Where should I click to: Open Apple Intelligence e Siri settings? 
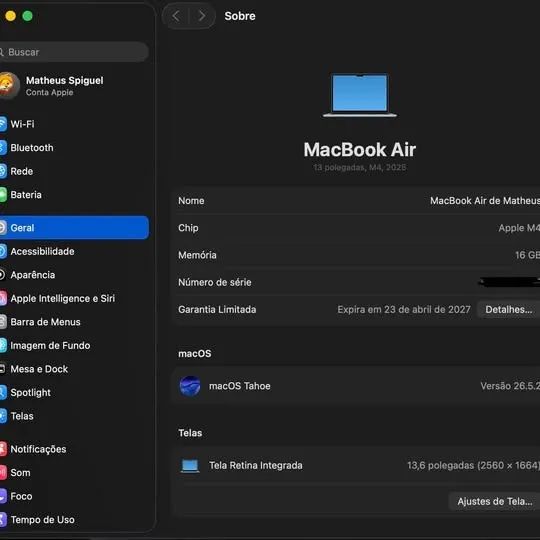click(x=74, y=298)
